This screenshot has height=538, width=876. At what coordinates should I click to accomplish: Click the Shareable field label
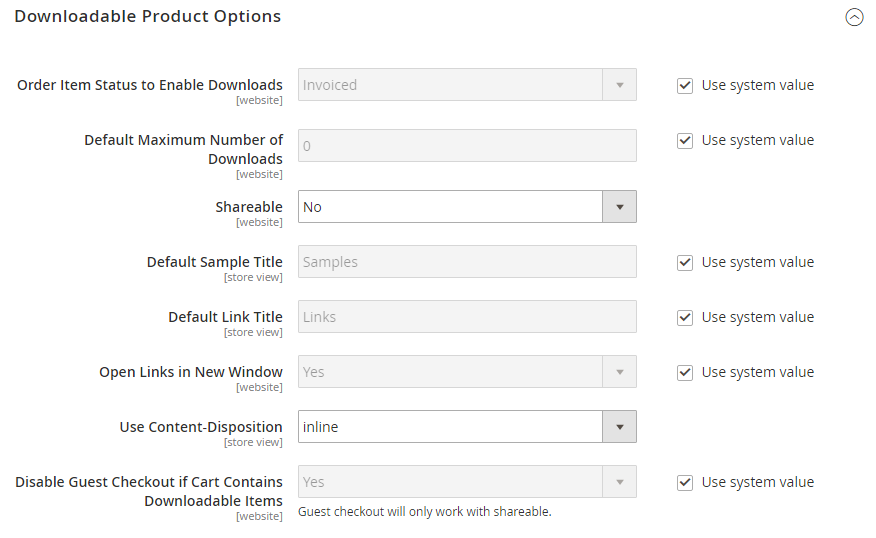[x=249, y=207]
